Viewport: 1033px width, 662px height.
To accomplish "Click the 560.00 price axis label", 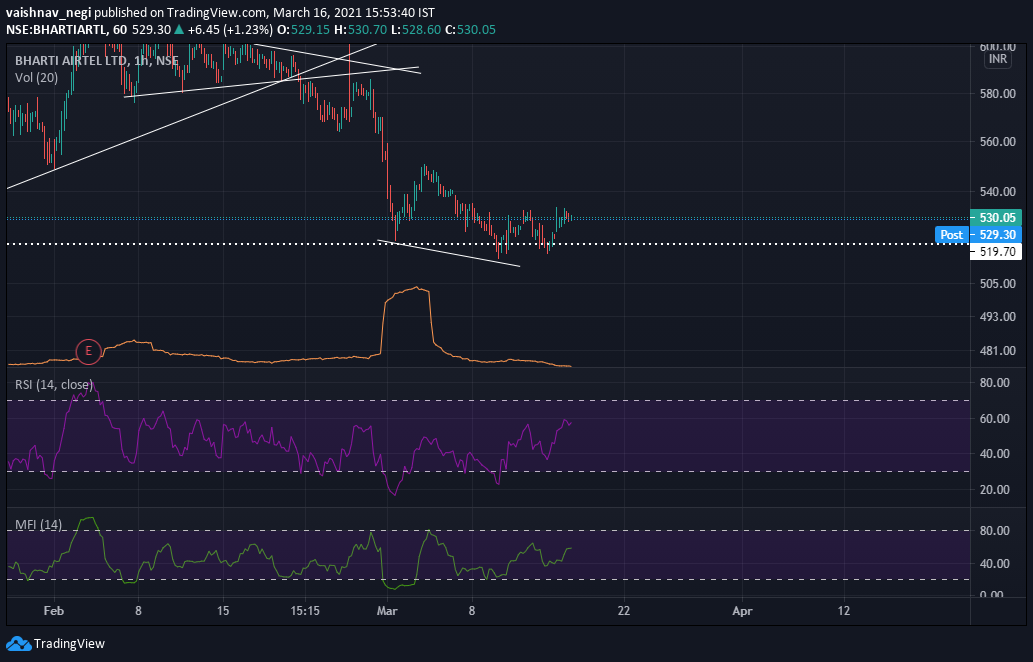I will pyautogui.click(x=997, y=142).
